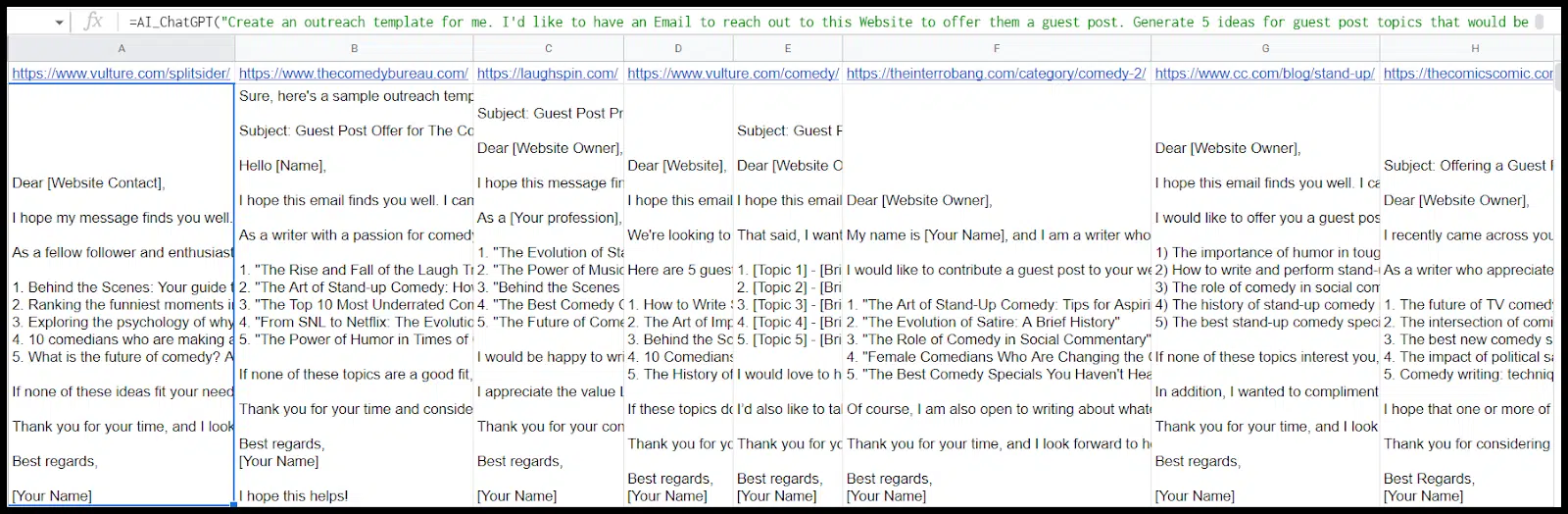
Task: Select column A header
Action: pyautogui.click(x=122, y=48)
